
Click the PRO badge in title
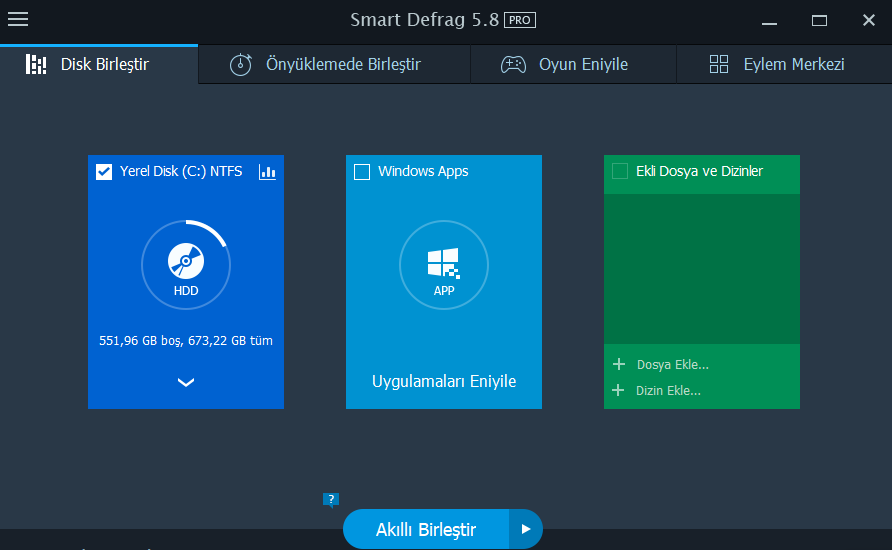[x=519, y=20]
